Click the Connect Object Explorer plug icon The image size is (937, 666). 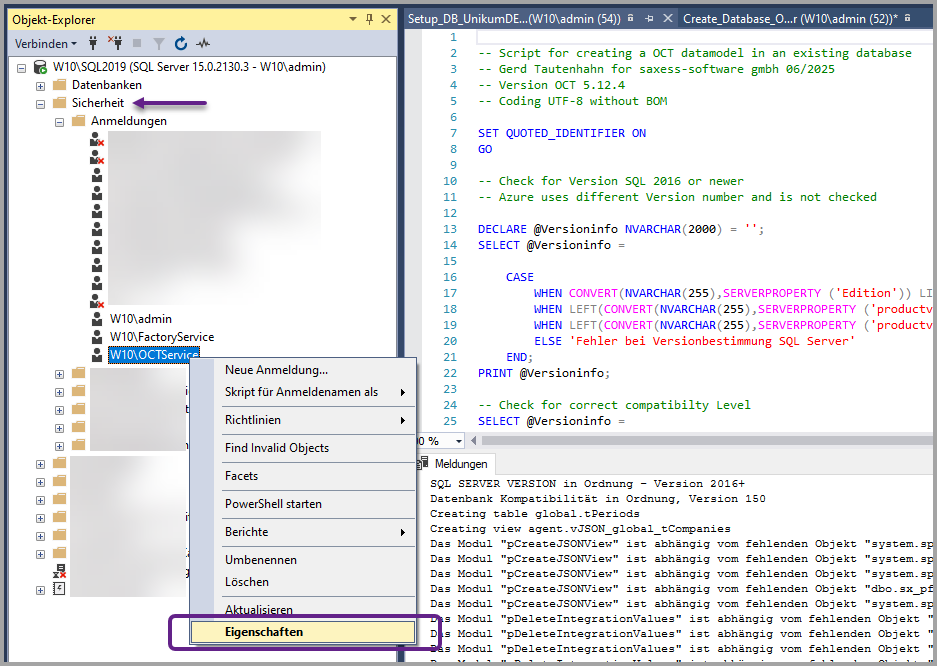[93, 44]
